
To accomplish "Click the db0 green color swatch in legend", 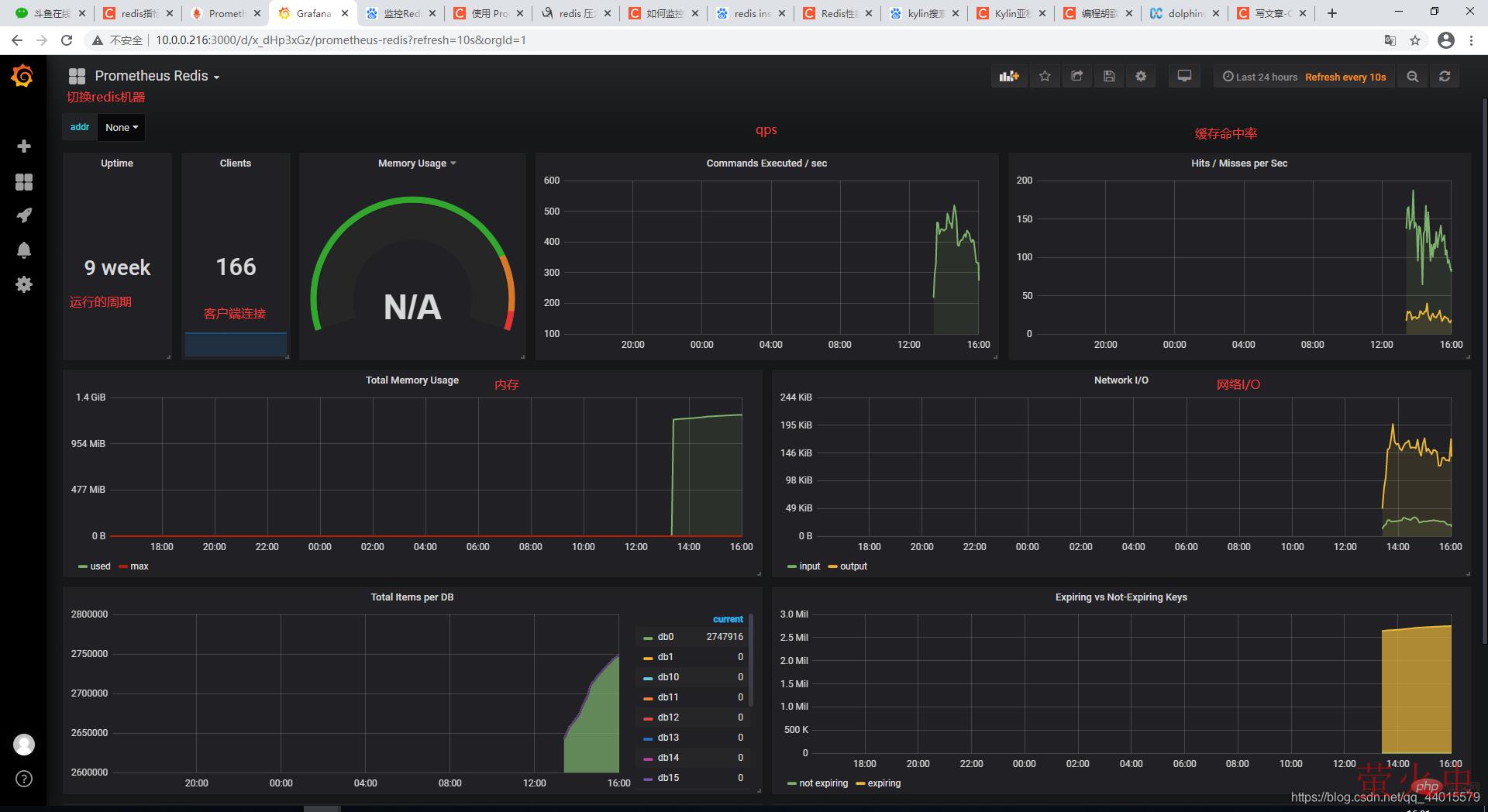I will [x=648, y=638].
